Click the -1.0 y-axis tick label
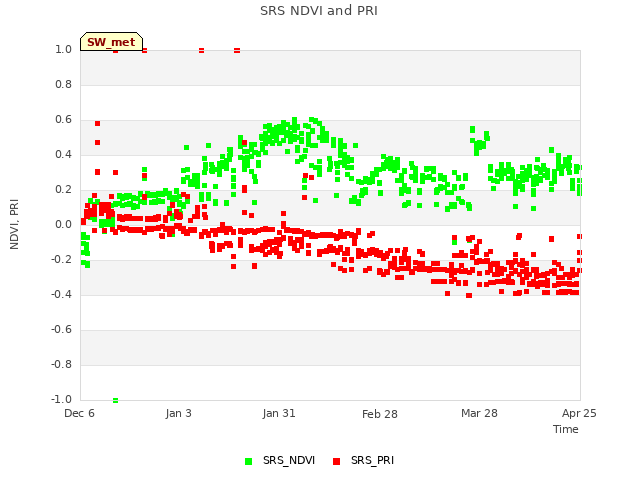The height and width of the screenshot is (480, 640). 61,399
